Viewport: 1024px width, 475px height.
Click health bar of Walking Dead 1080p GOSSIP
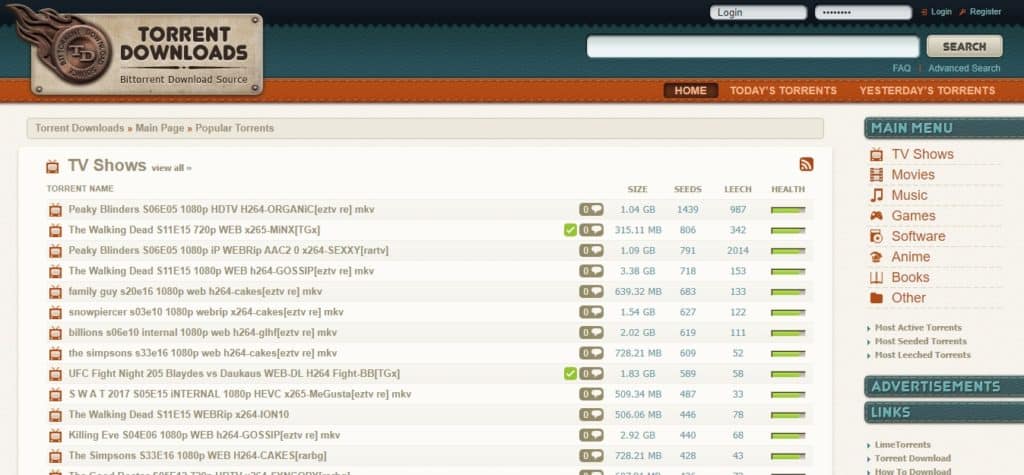coord(788,271)
